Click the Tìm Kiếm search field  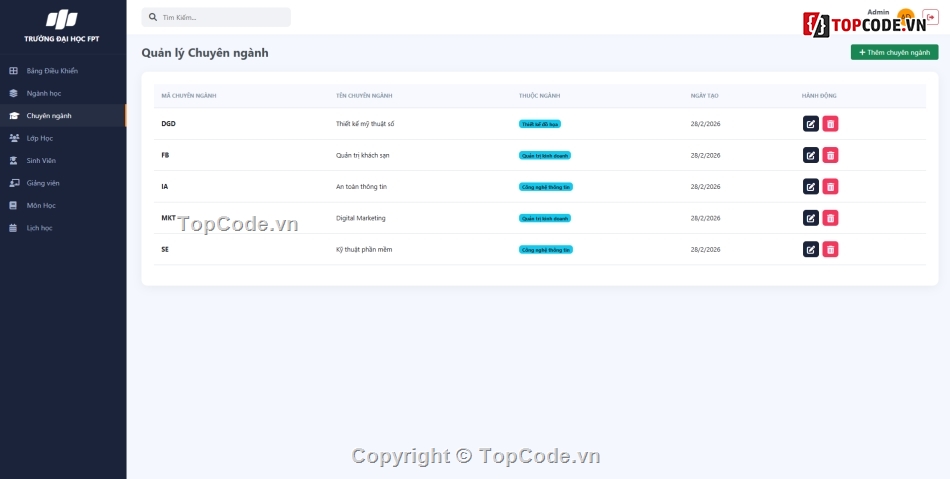[222, 18]
